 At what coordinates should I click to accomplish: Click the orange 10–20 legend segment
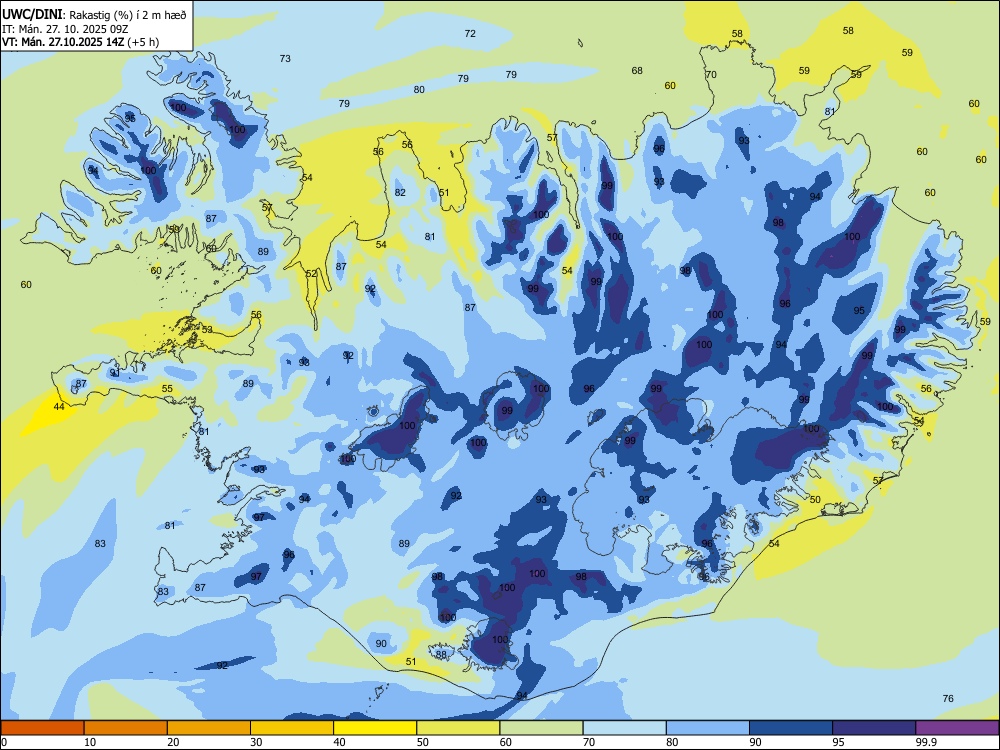click(126, 728)
